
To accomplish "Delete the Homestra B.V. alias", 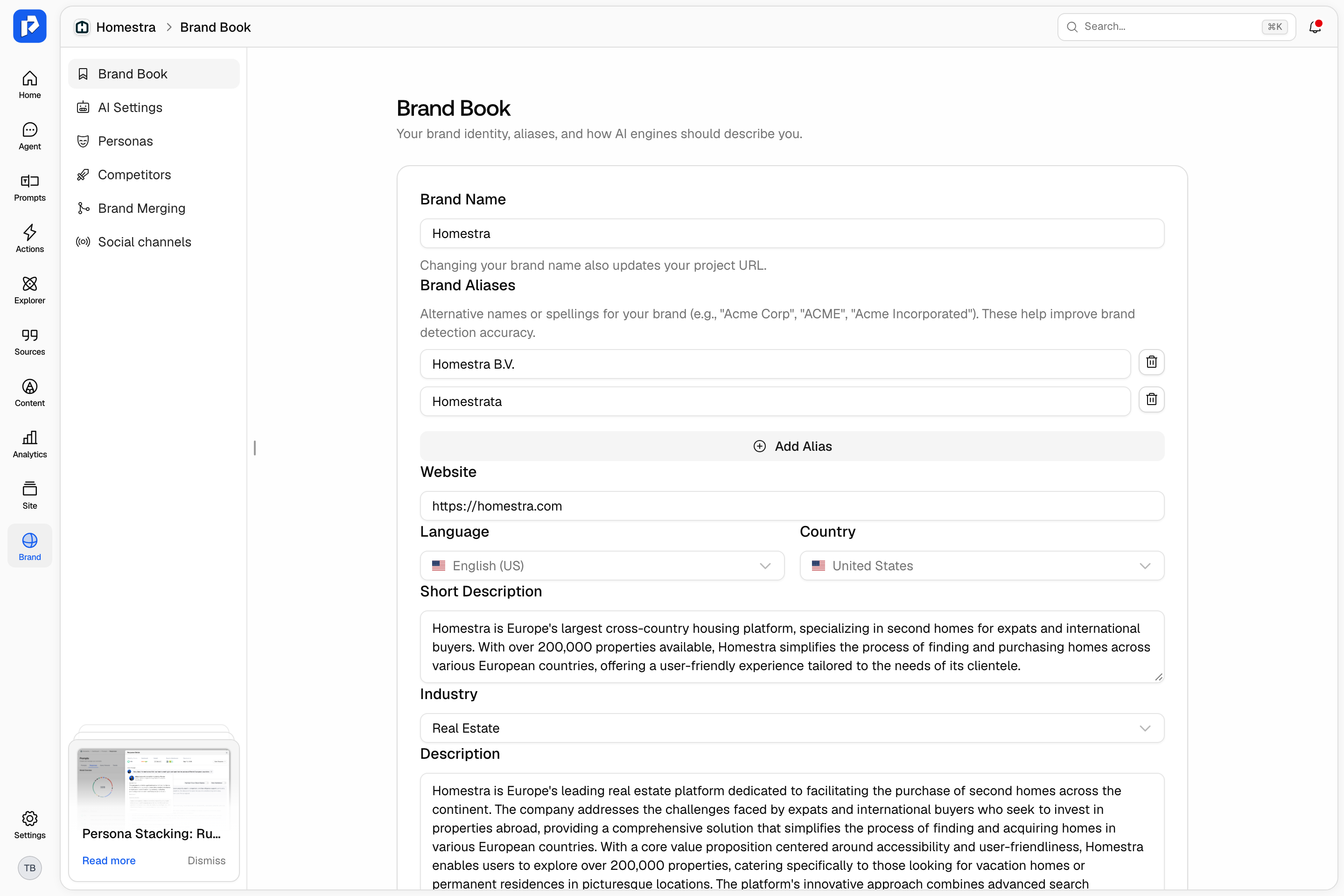I will tap(1151, 362).
